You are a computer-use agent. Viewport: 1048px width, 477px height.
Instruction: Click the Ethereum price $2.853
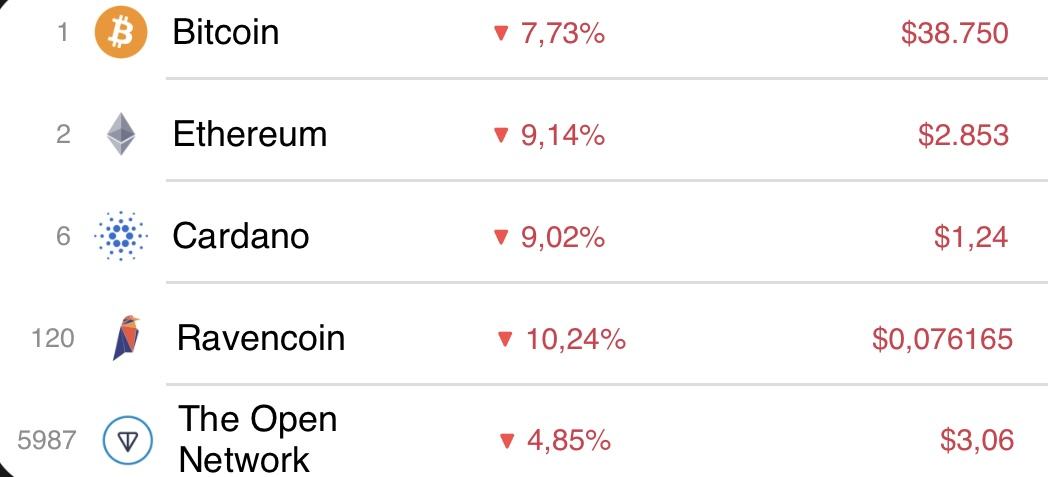click(963, 135)
